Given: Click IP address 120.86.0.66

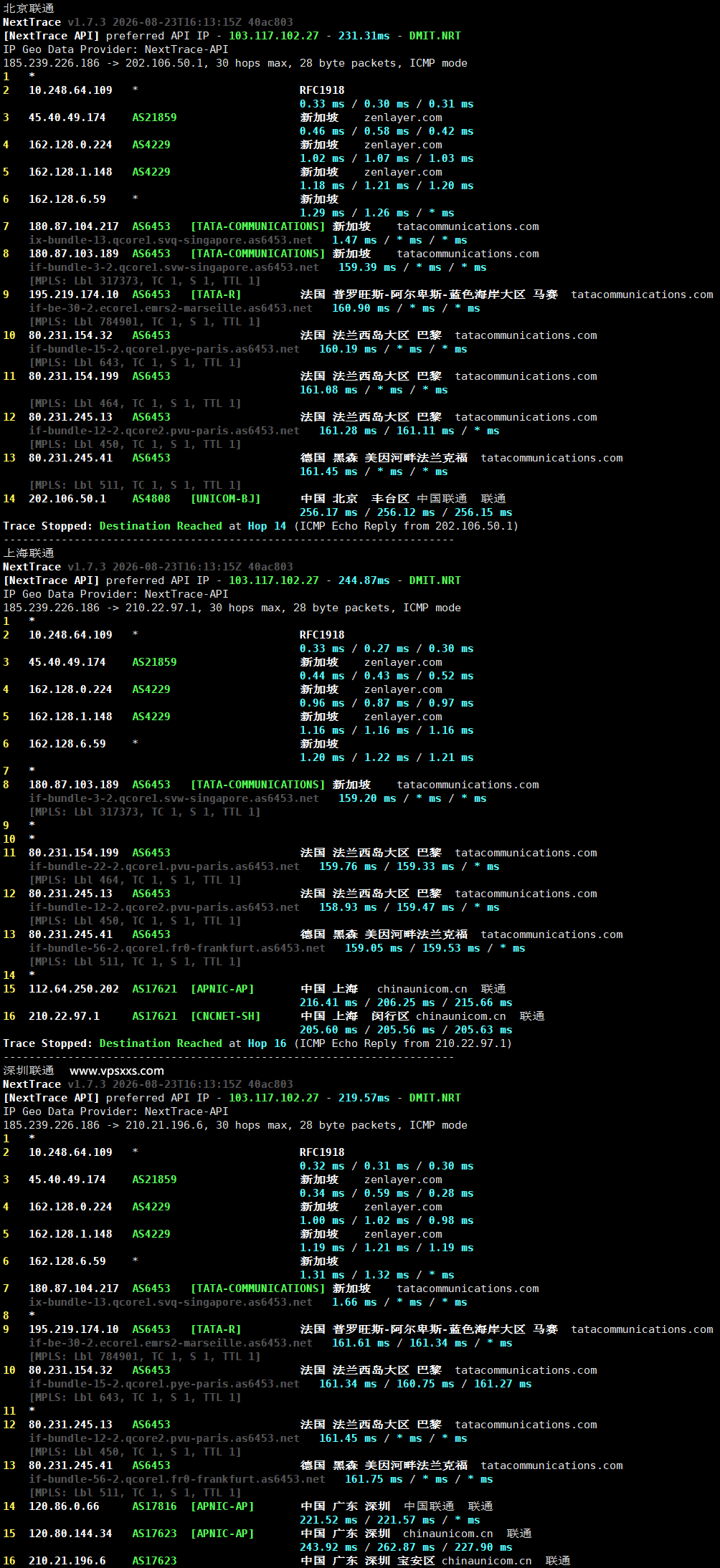Looking at the screenshot, I should click(x=64, y=1506).
